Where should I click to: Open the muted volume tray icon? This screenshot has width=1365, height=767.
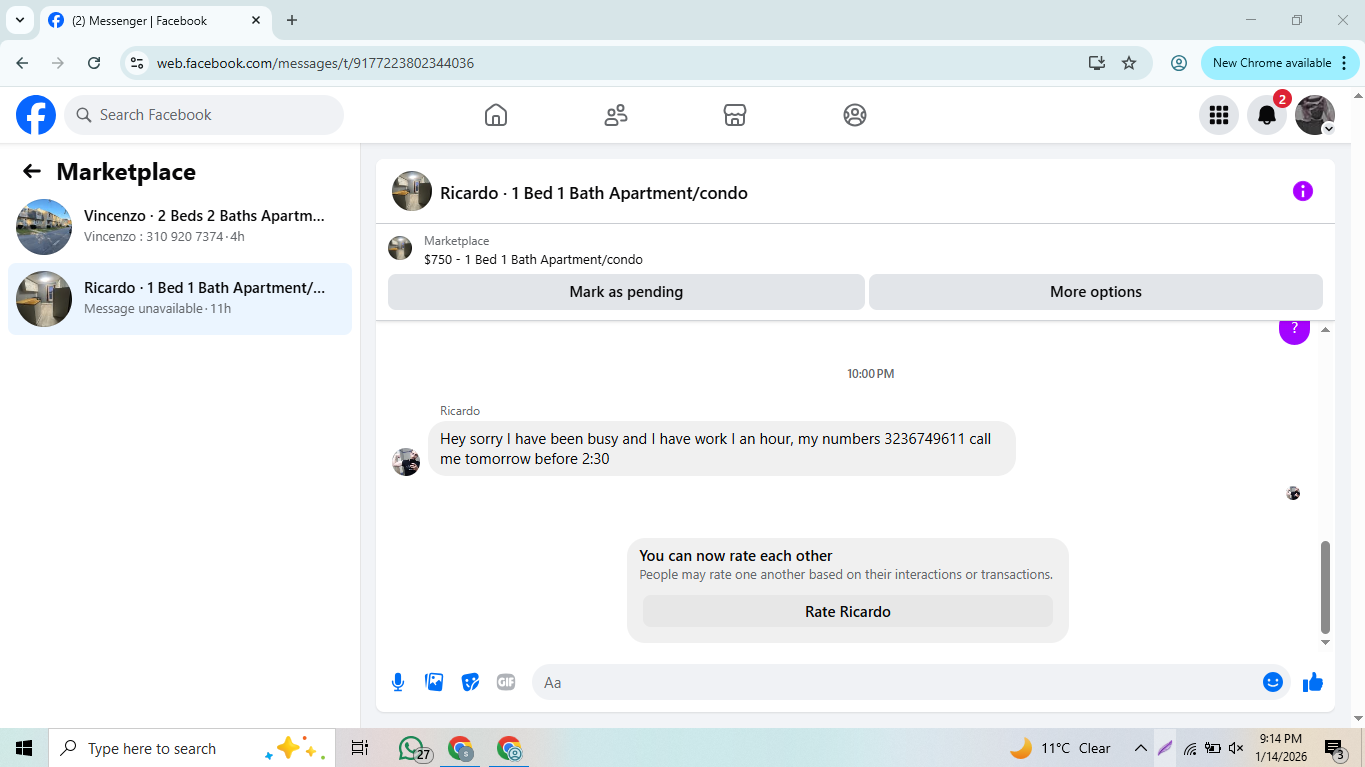[1236, 748]
